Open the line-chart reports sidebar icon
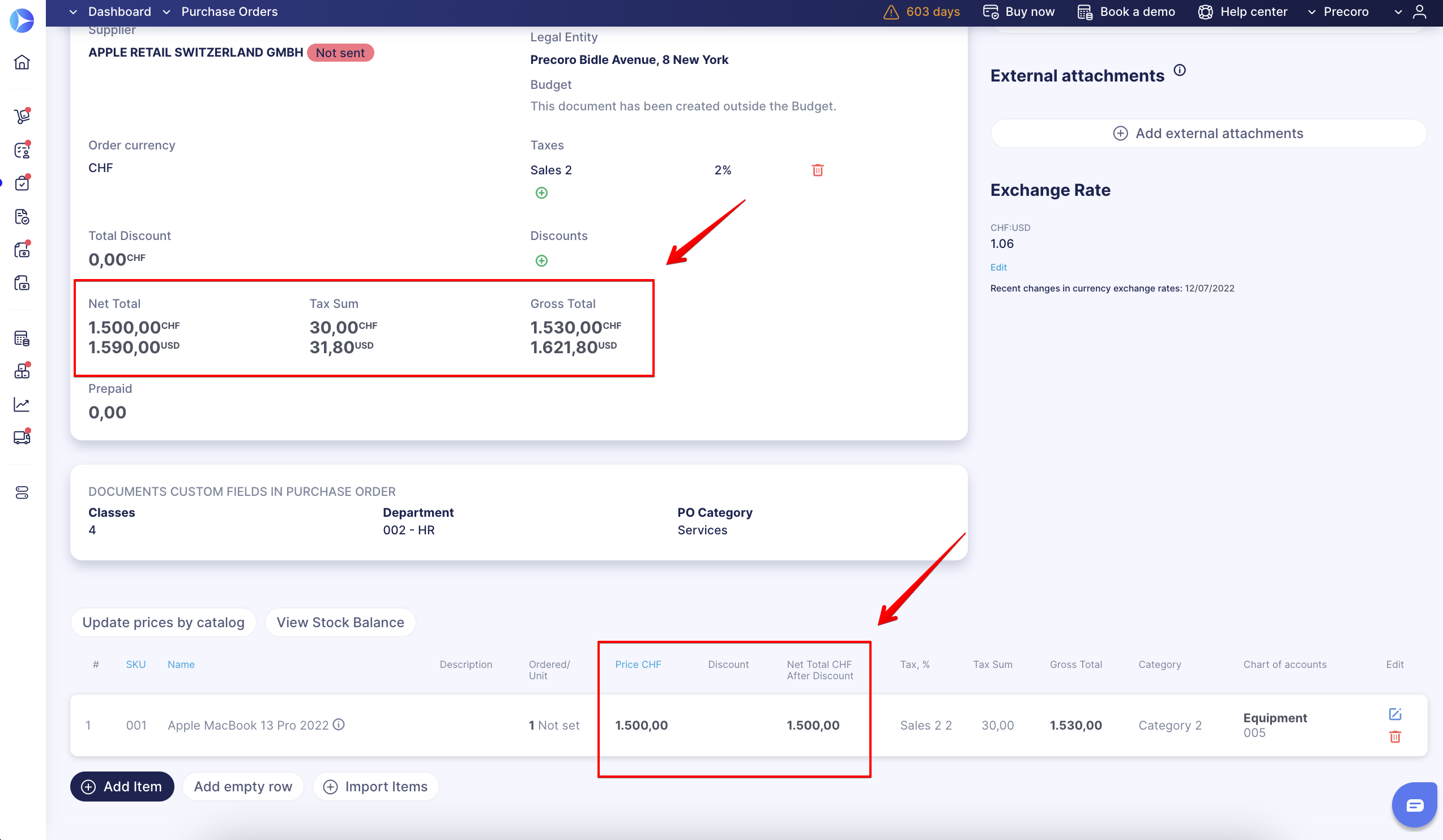This screenshot has height=840, width=1443. click(x=22, y=405)
